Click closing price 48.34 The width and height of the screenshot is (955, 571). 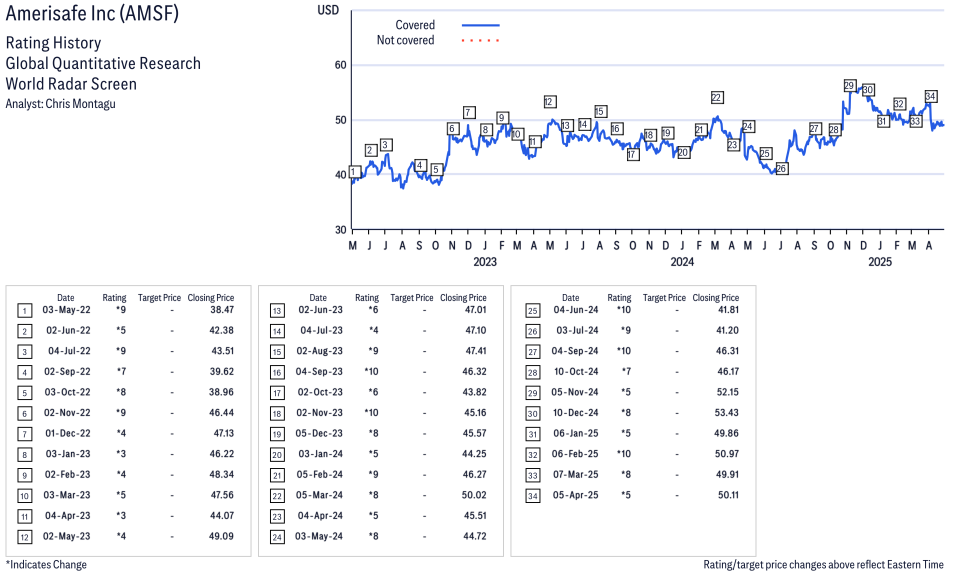point(222,475)
